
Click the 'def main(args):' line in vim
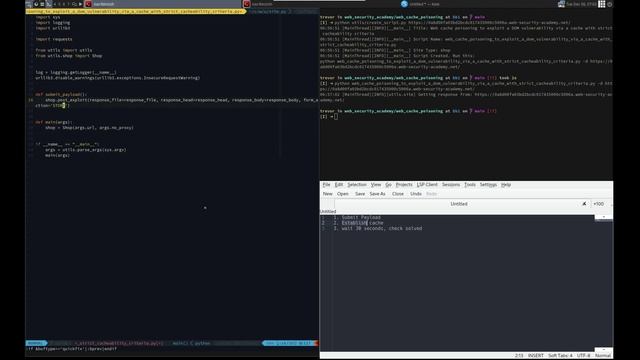[53, 122]
